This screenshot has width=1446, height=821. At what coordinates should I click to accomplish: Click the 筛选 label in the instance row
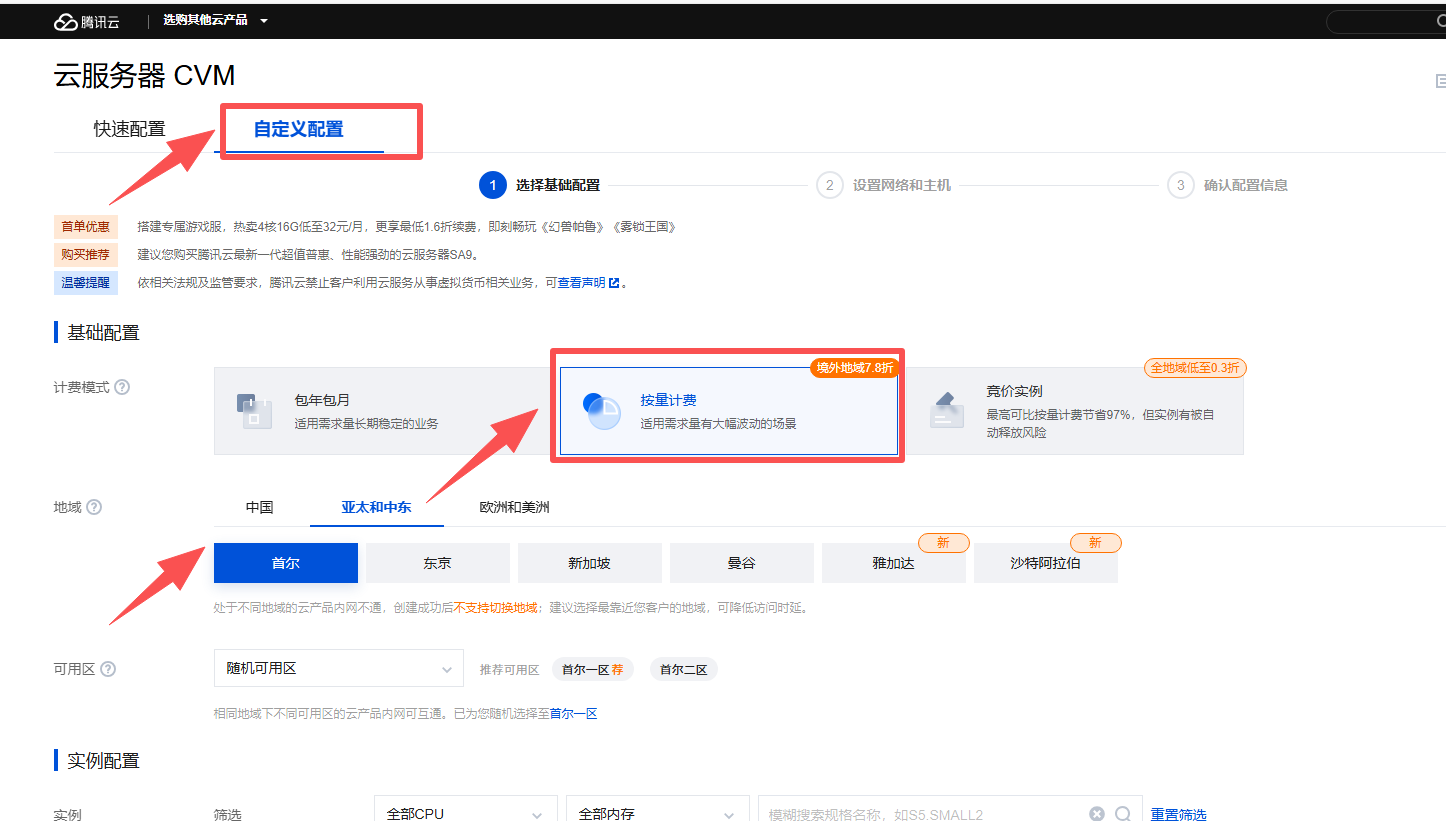tap(228, 814)
